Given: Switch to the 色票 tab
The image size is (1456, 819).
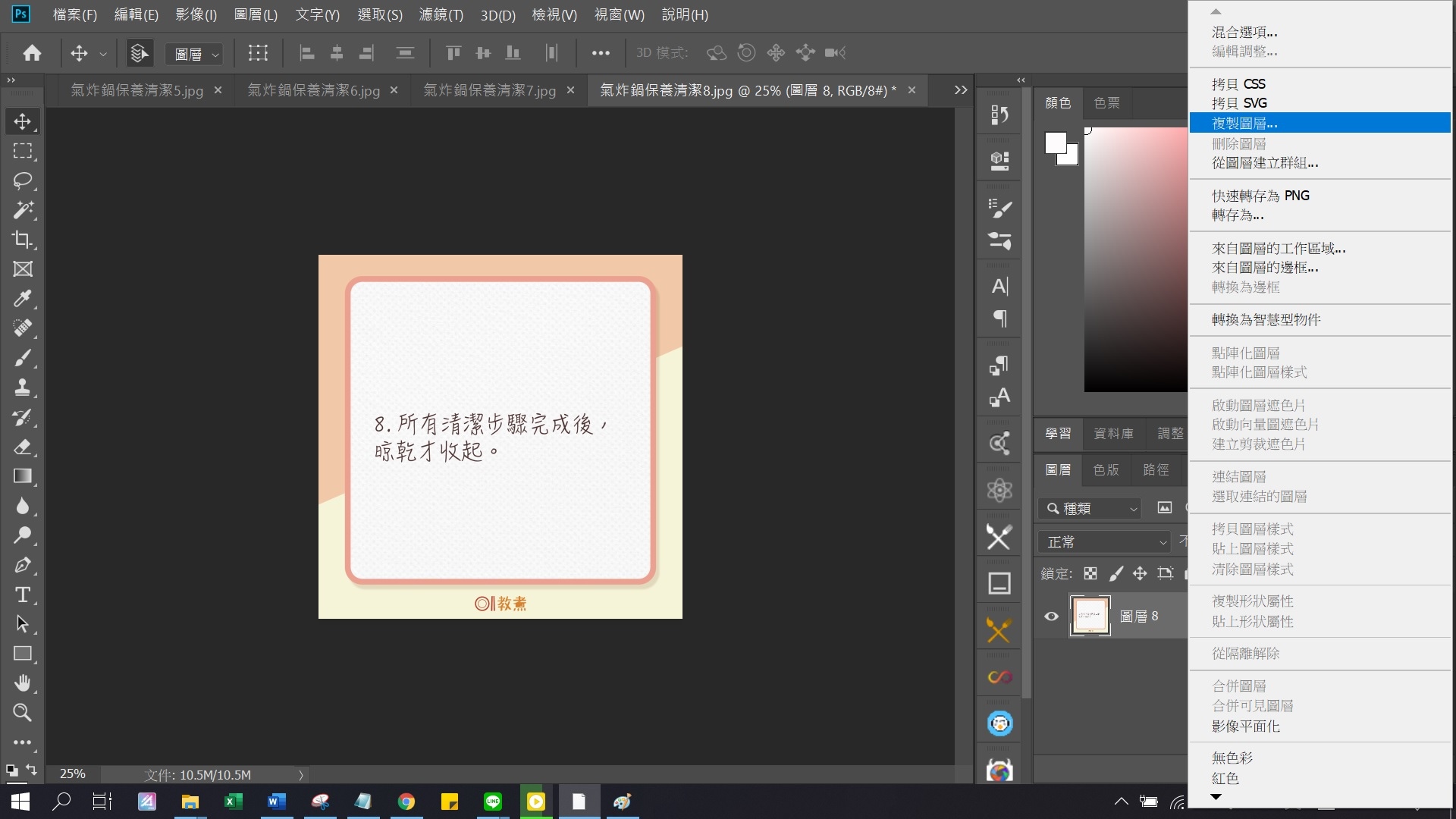Looking at the screenshot, I should click(1106, 102).
